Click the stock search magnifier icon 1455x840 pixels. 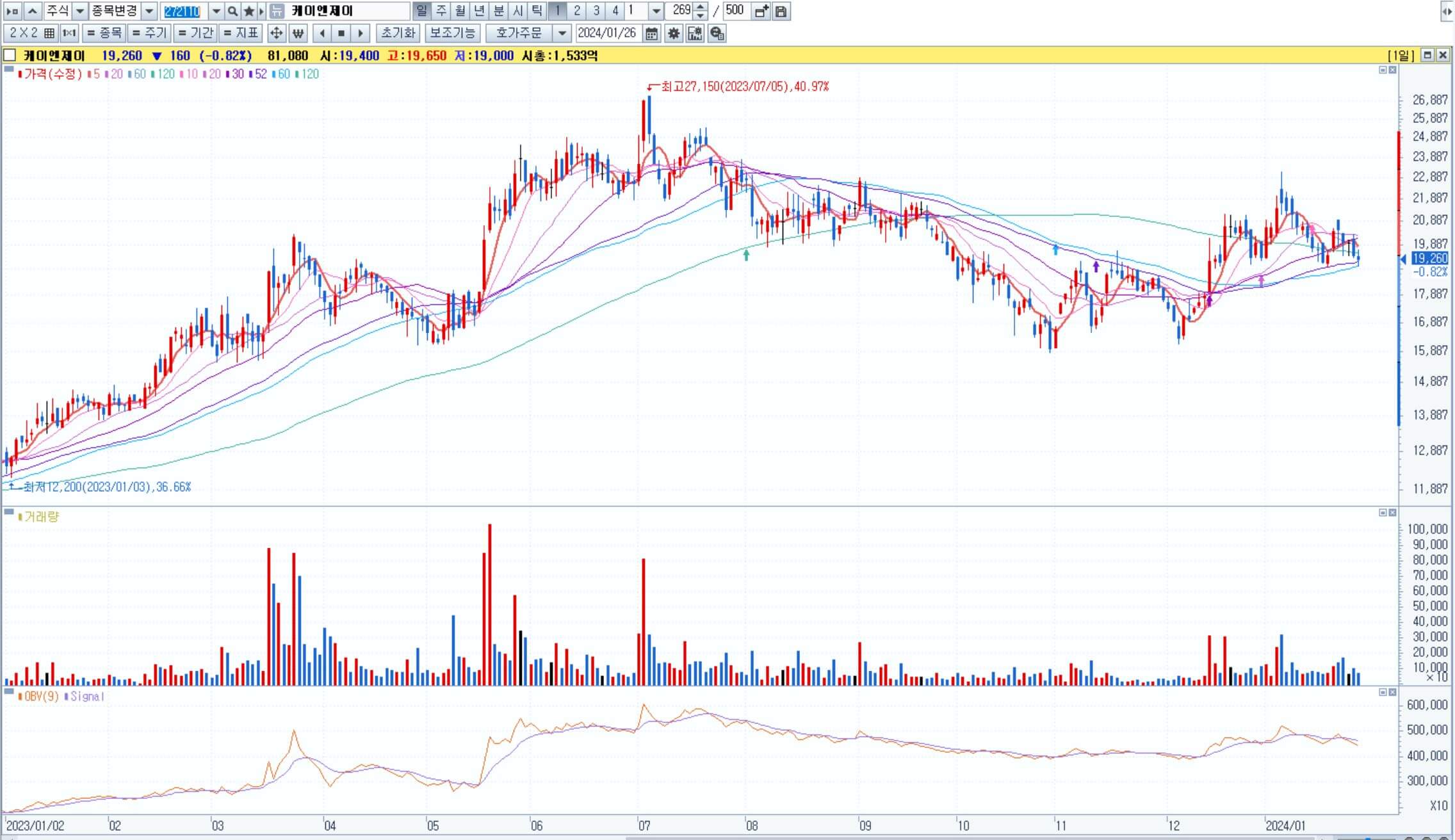tap(233, 11)
